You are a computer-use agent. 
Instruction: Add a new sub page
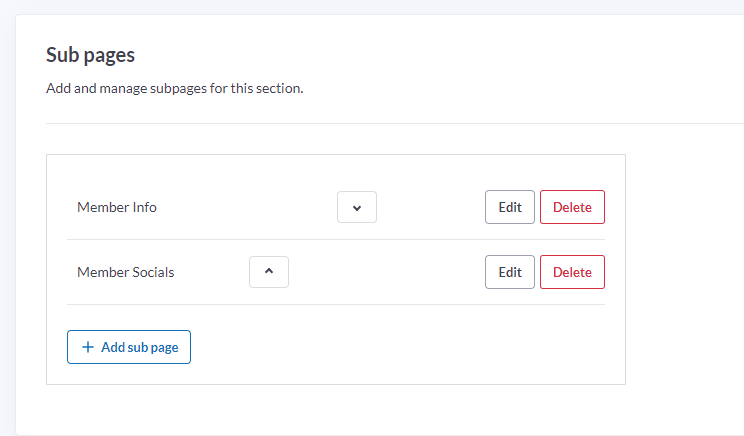tap(129, 347)
